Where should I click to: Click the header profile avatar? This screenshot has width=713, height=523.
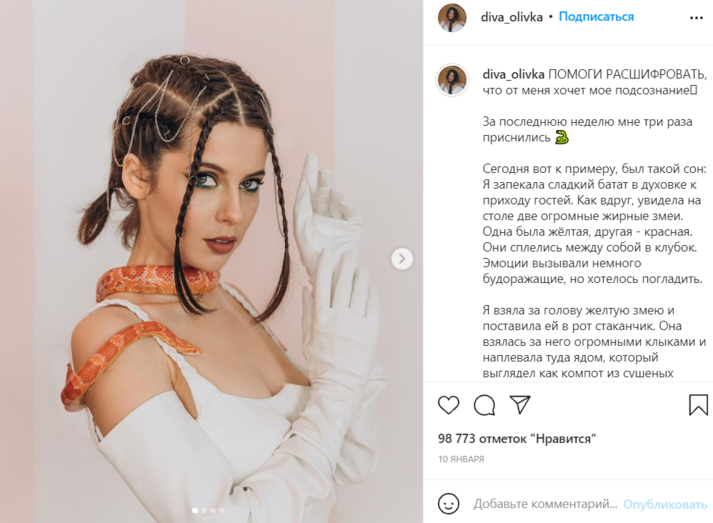click(452, 18)
